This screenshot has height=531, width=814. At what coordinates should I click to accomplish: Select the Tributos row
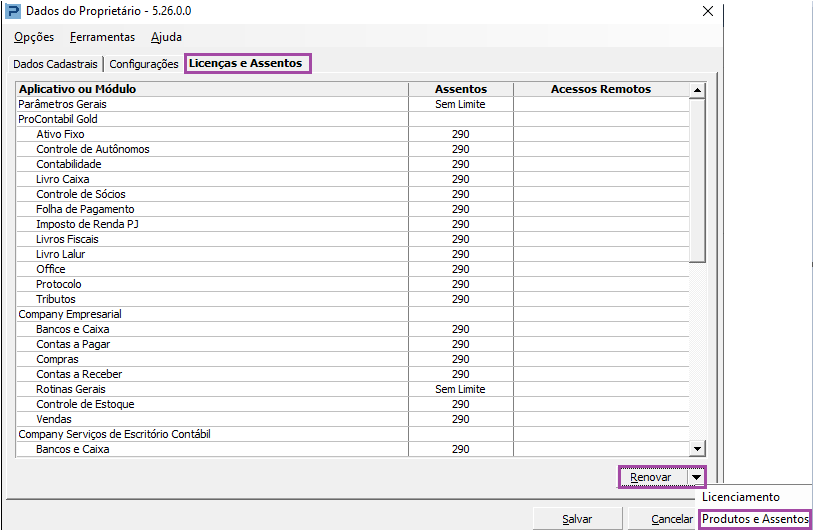[x=352, y=299]
